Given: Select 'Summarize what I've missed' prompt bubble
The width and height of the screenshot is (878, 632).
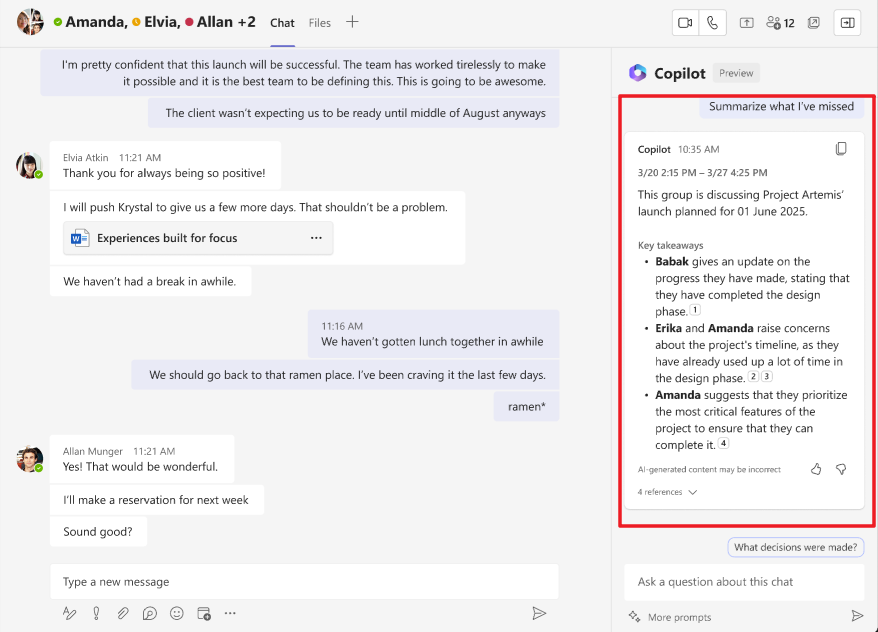Looking at the screenshot, I should coord(782,106).
